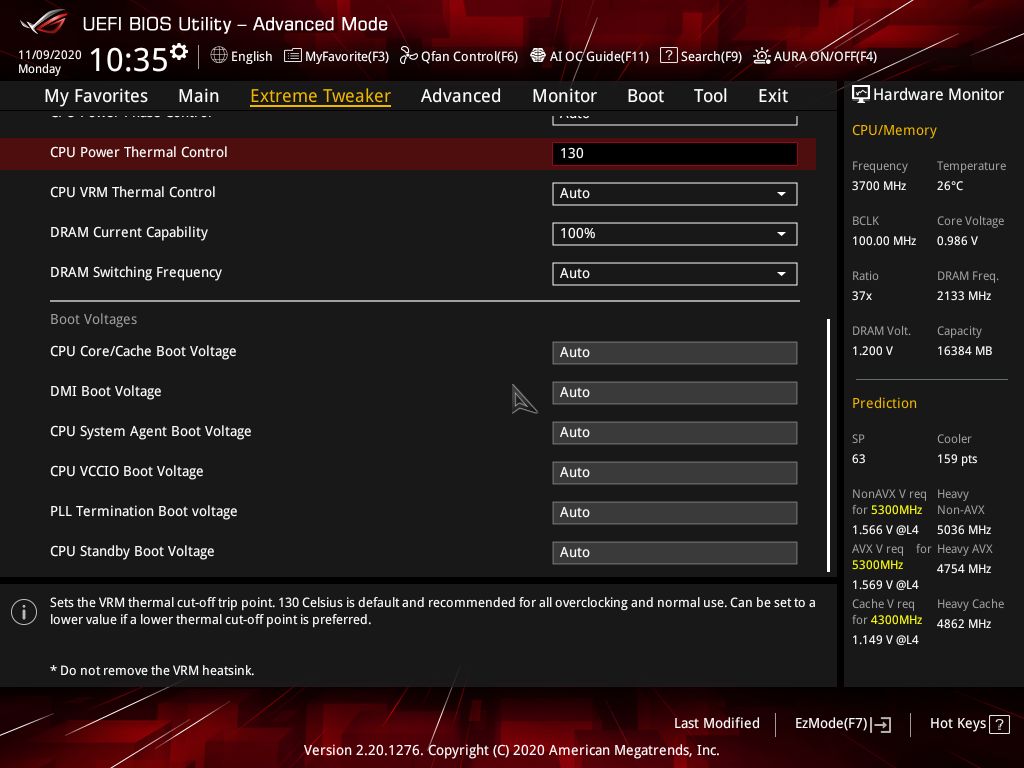This screenshot has width=1024, height=768.
Task: Open AI OC Guide(F11)
Action: tap(600, 56)
